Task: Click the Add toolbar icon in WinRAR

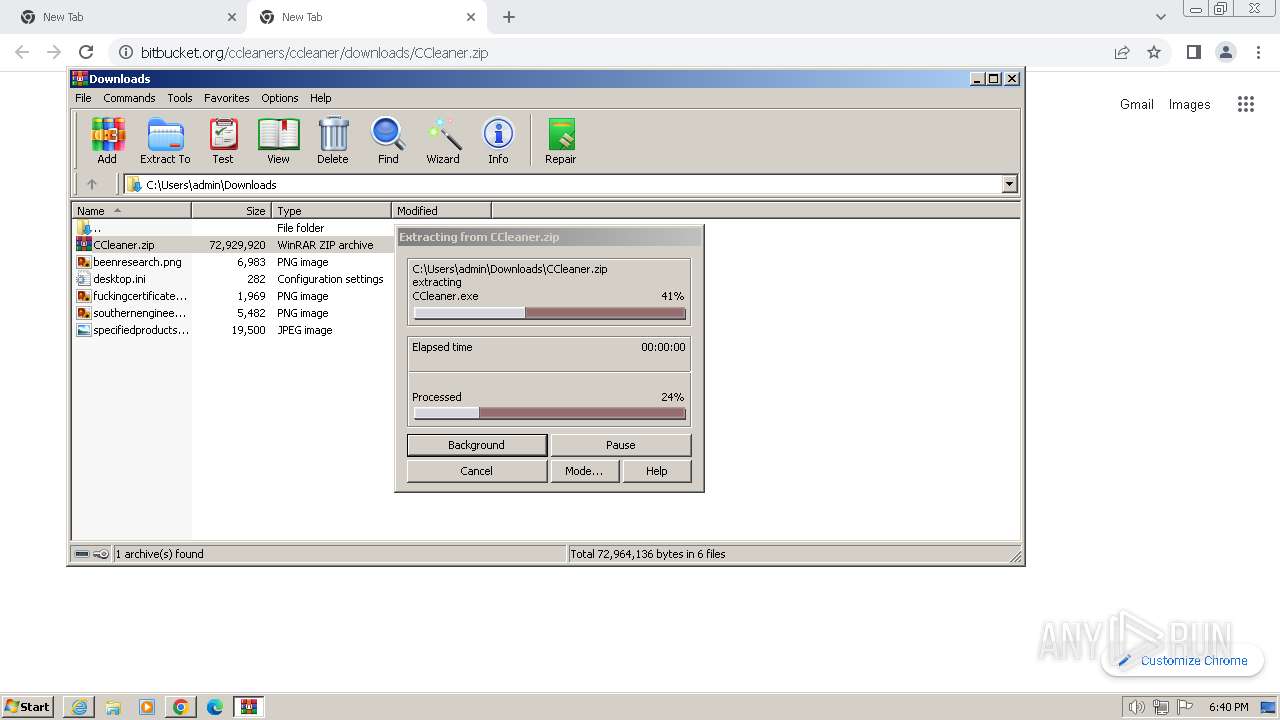Action: pos(107,141)
